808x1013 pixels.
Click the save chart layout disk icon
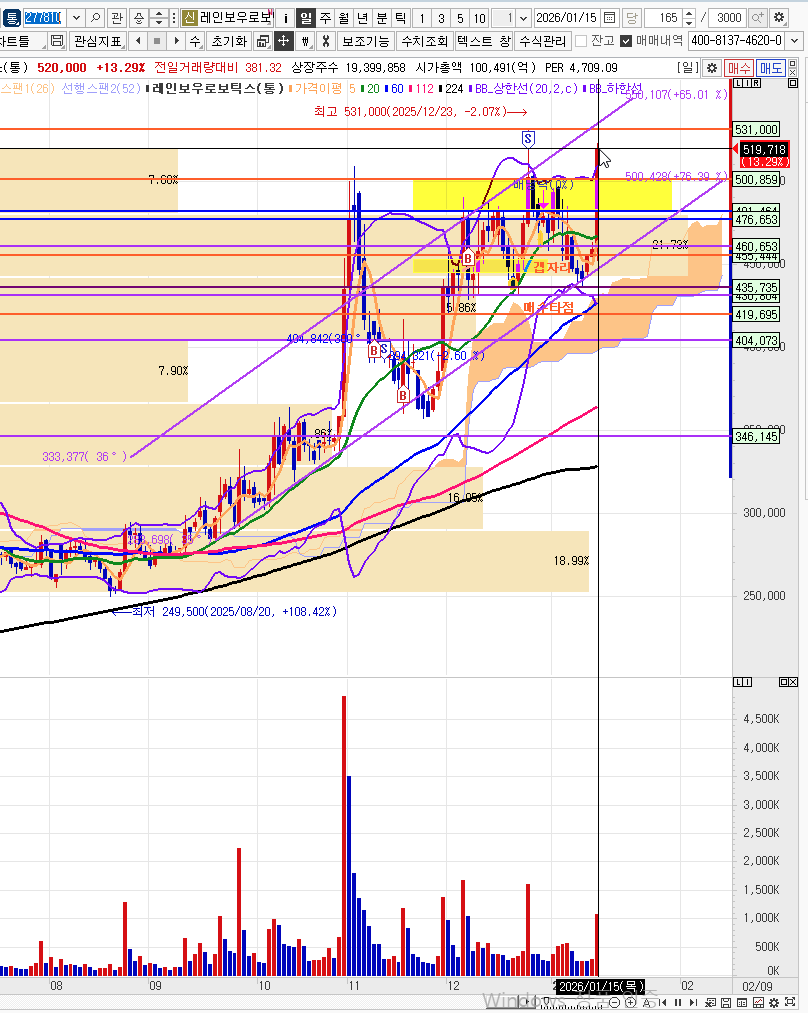click(x=56, y=41)
